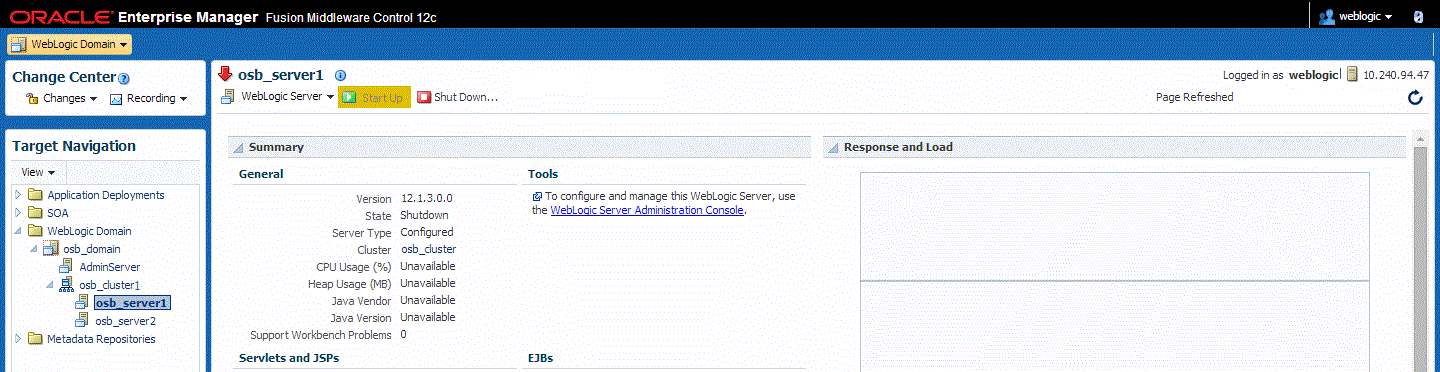
Task: Select AdminServer in the tree
Action: 110,267
